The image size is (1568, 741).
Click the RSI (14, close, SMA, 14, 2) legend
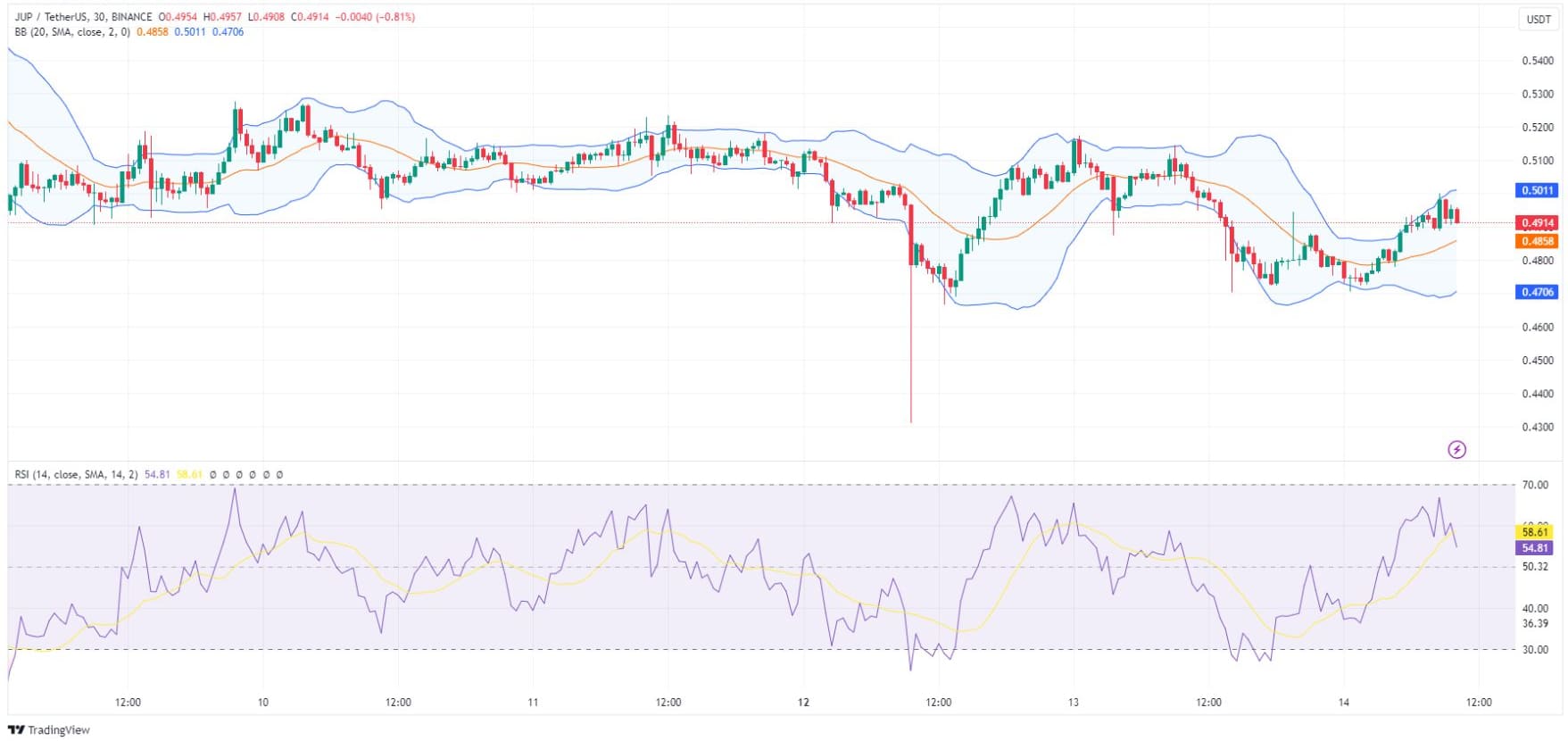pos(76,474)
